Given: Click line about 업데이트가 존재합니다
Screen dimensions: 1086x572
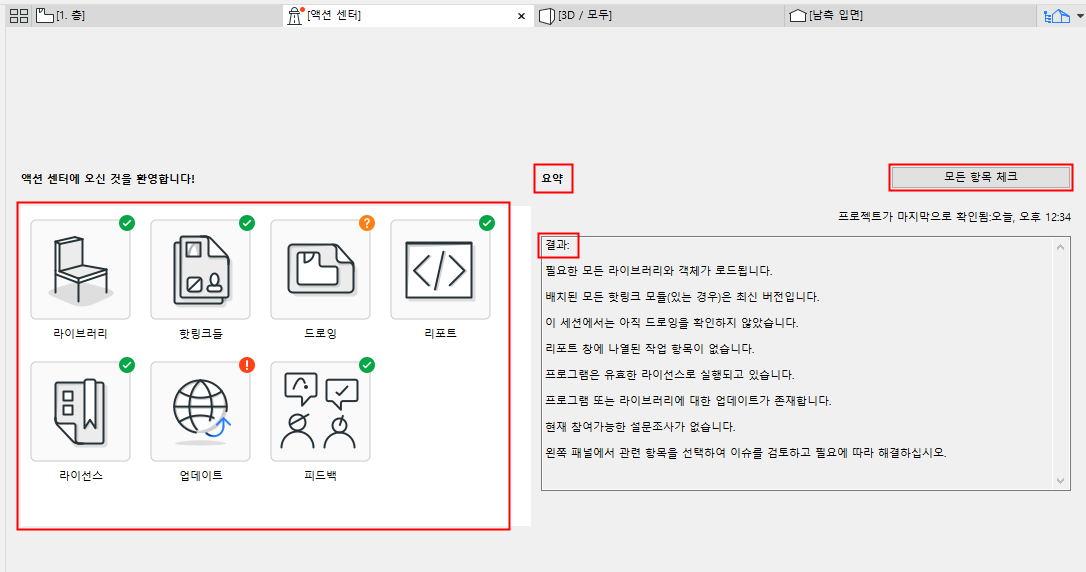Looking at the screenshot, I should pyautogui.click(x=688, y=401).
